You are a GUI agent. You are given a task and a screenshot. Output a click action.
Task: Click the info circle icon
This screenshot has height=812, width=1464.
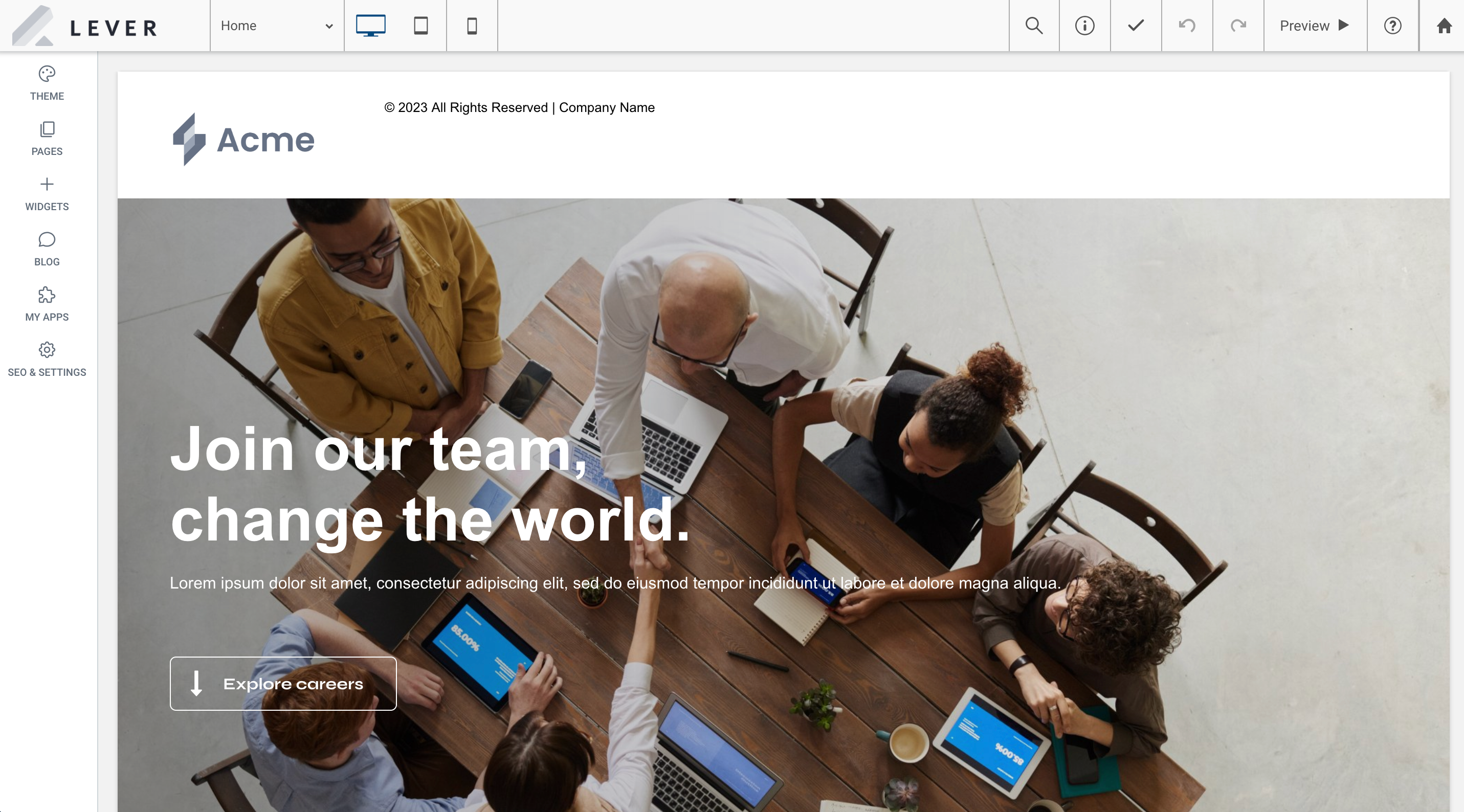1084,26
